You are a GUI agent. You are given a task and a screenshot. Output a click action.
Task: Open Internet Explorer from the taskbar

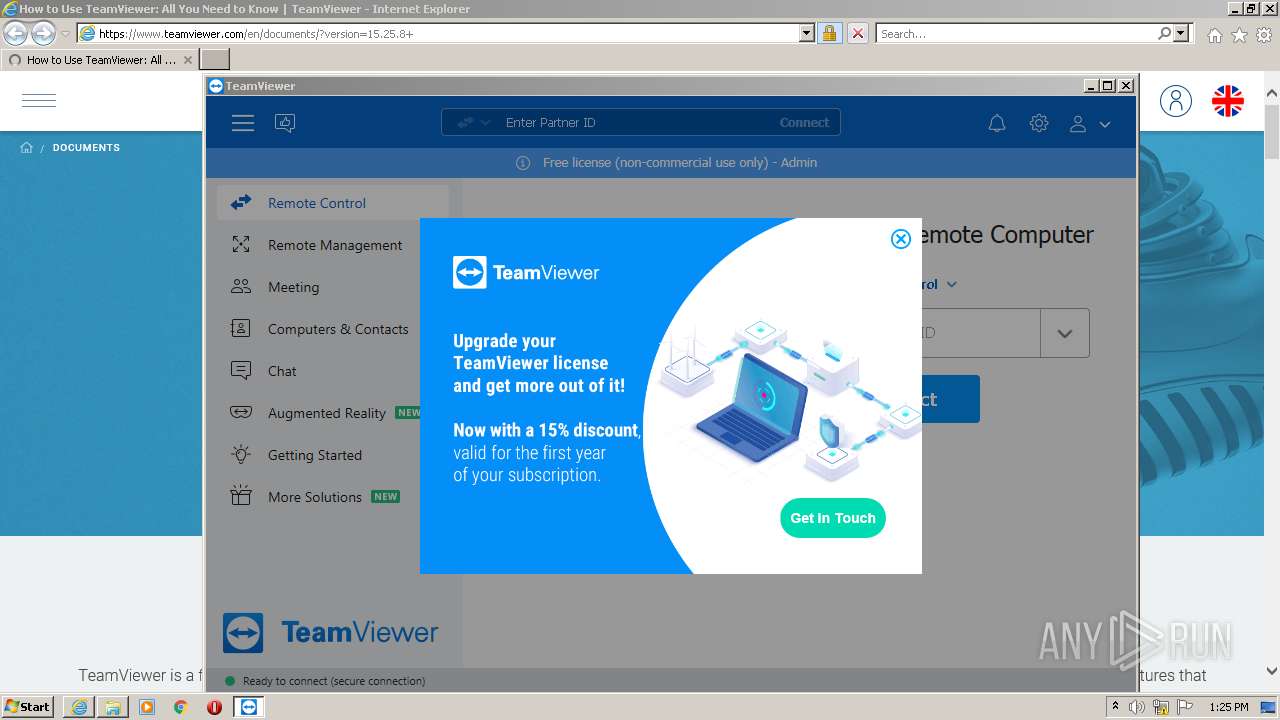tap(79, 707)
